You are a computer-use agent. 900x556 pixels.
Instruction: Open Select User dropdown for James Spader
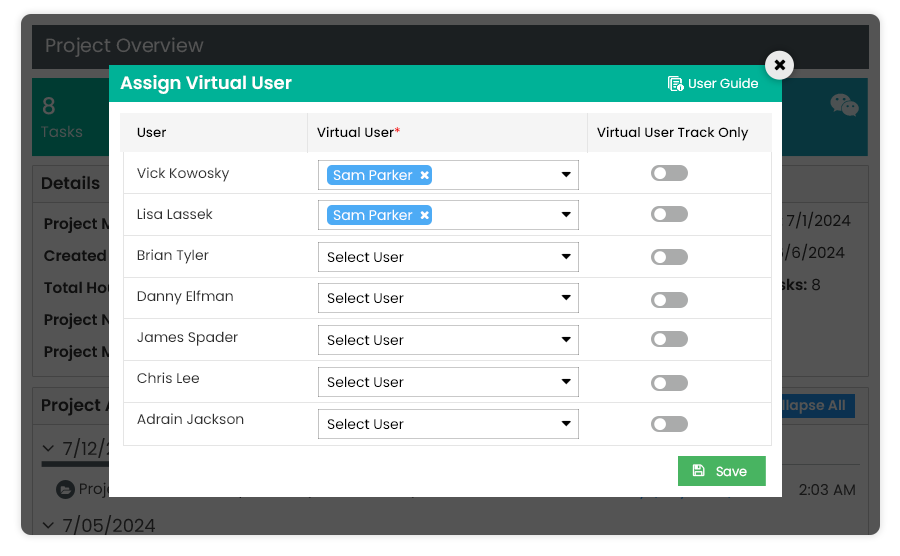click(x=448, y=340)
